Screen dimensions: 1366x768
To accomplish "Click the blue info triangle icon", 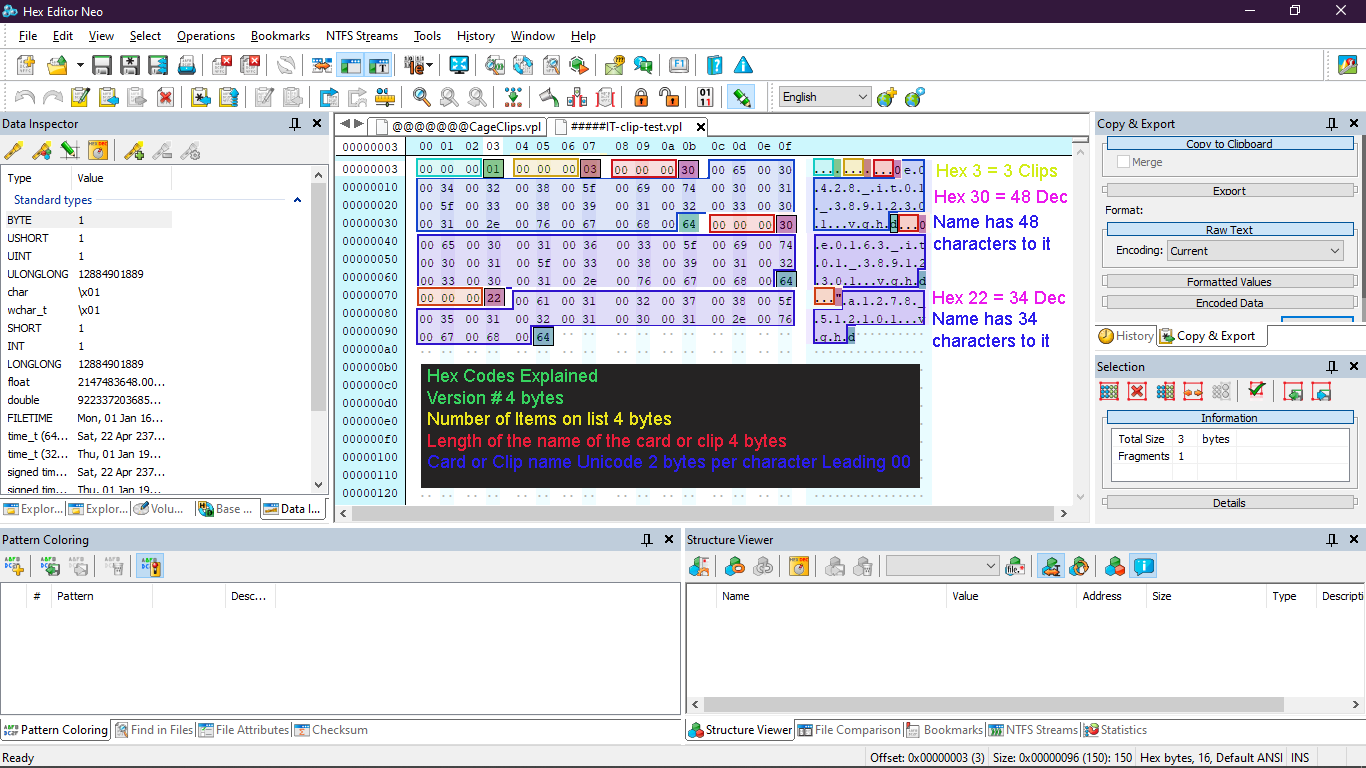I will point(743,65).
